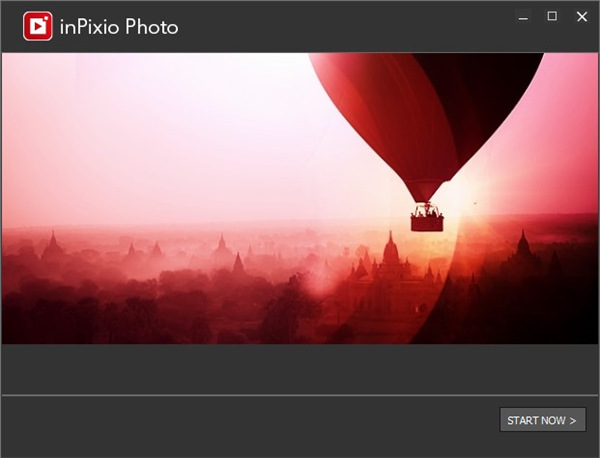Click the red hot air balloon envelope

coord(380,100)
